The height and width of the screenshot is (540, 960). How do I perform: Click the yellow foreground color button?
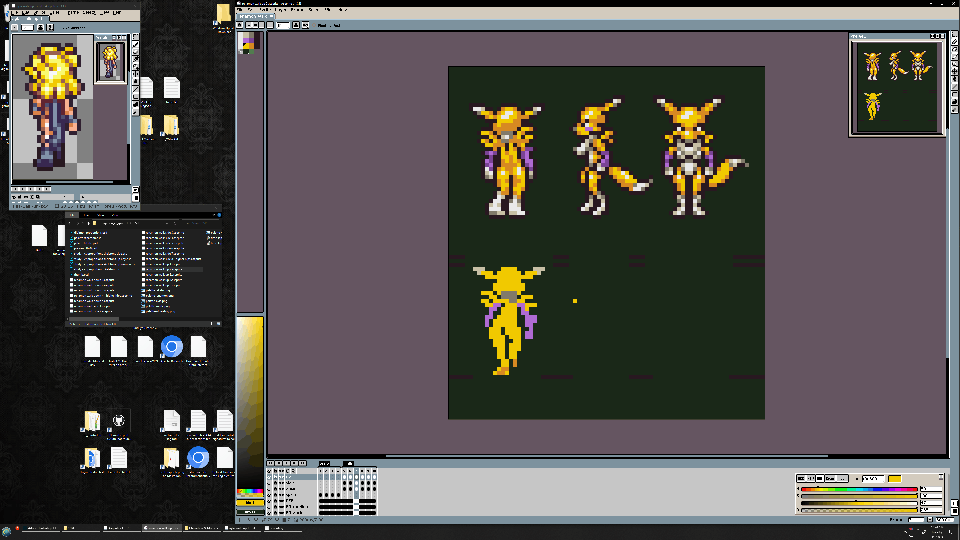248,502
